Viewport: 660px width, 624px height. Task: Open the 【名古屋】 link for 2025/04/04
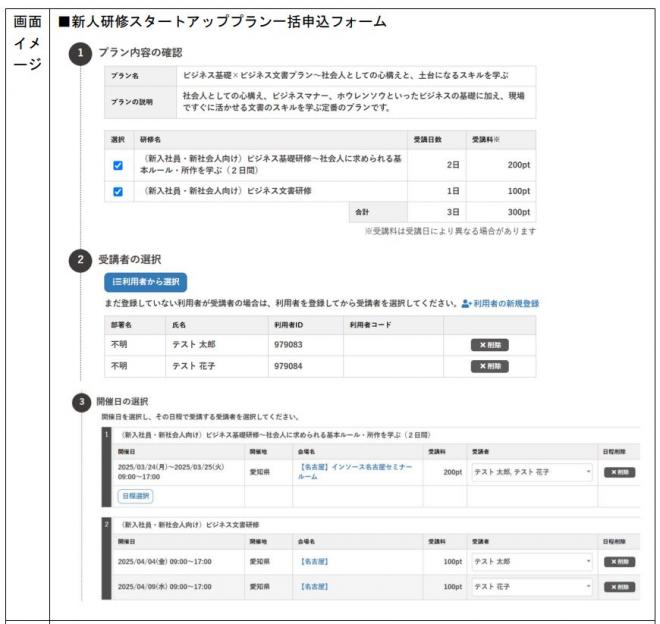click(314, 562)
